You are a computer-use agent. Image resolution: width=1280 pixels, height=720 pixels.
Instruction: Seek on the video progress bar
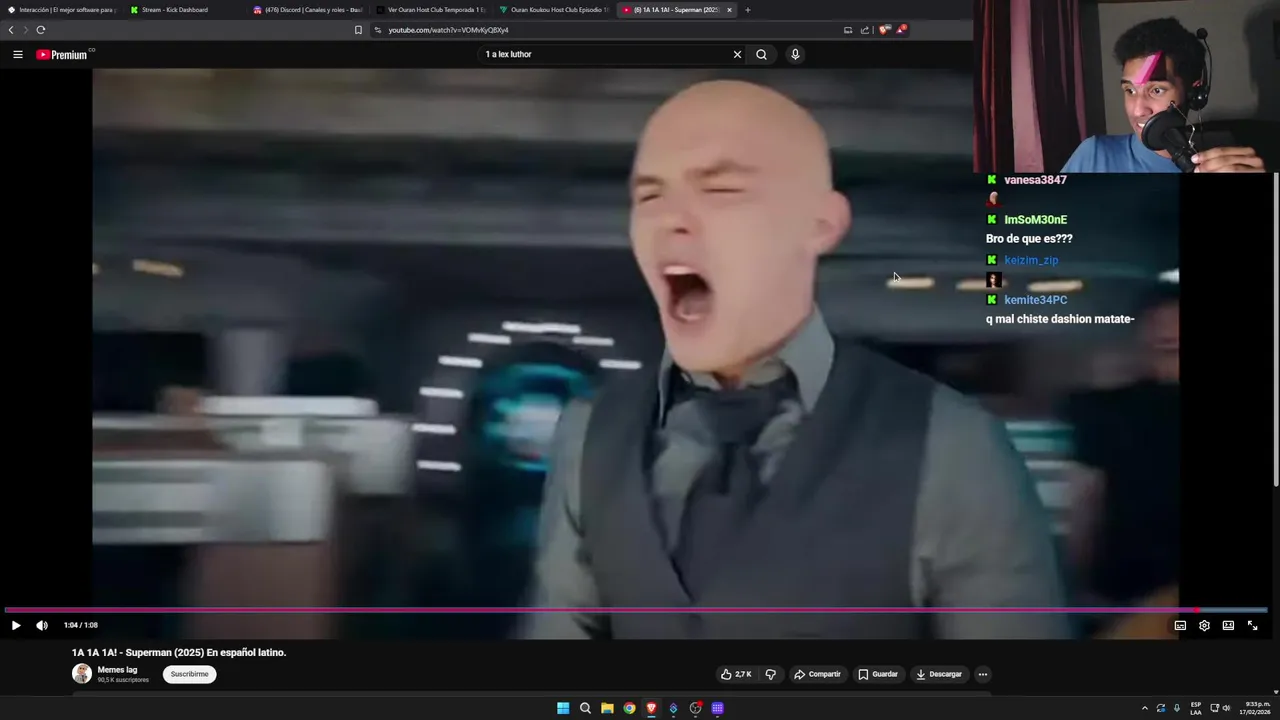[x=636, y=609]
